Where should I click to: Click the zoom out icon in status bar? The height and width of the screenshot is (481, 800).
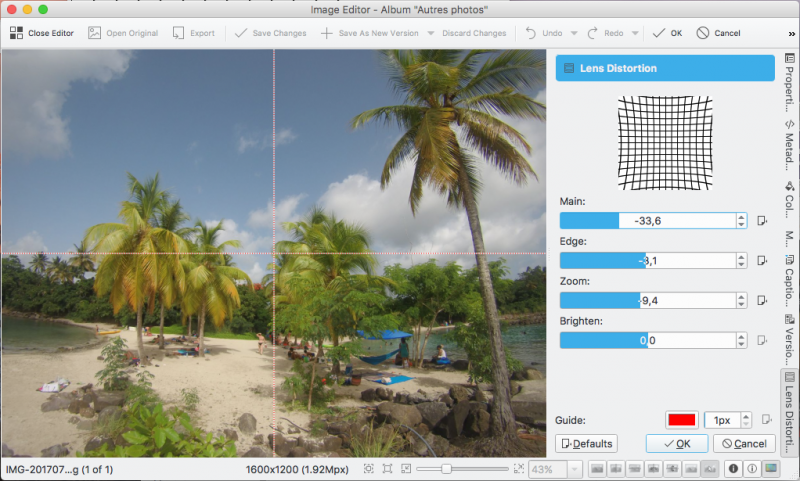tap(406, 469)
